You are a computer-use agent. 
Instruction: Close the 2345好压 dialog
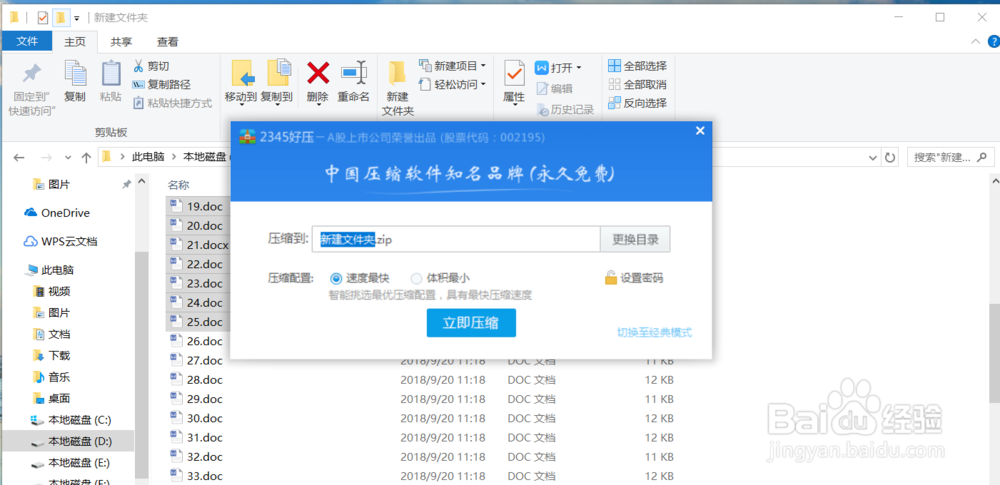[x=700, y=131]
